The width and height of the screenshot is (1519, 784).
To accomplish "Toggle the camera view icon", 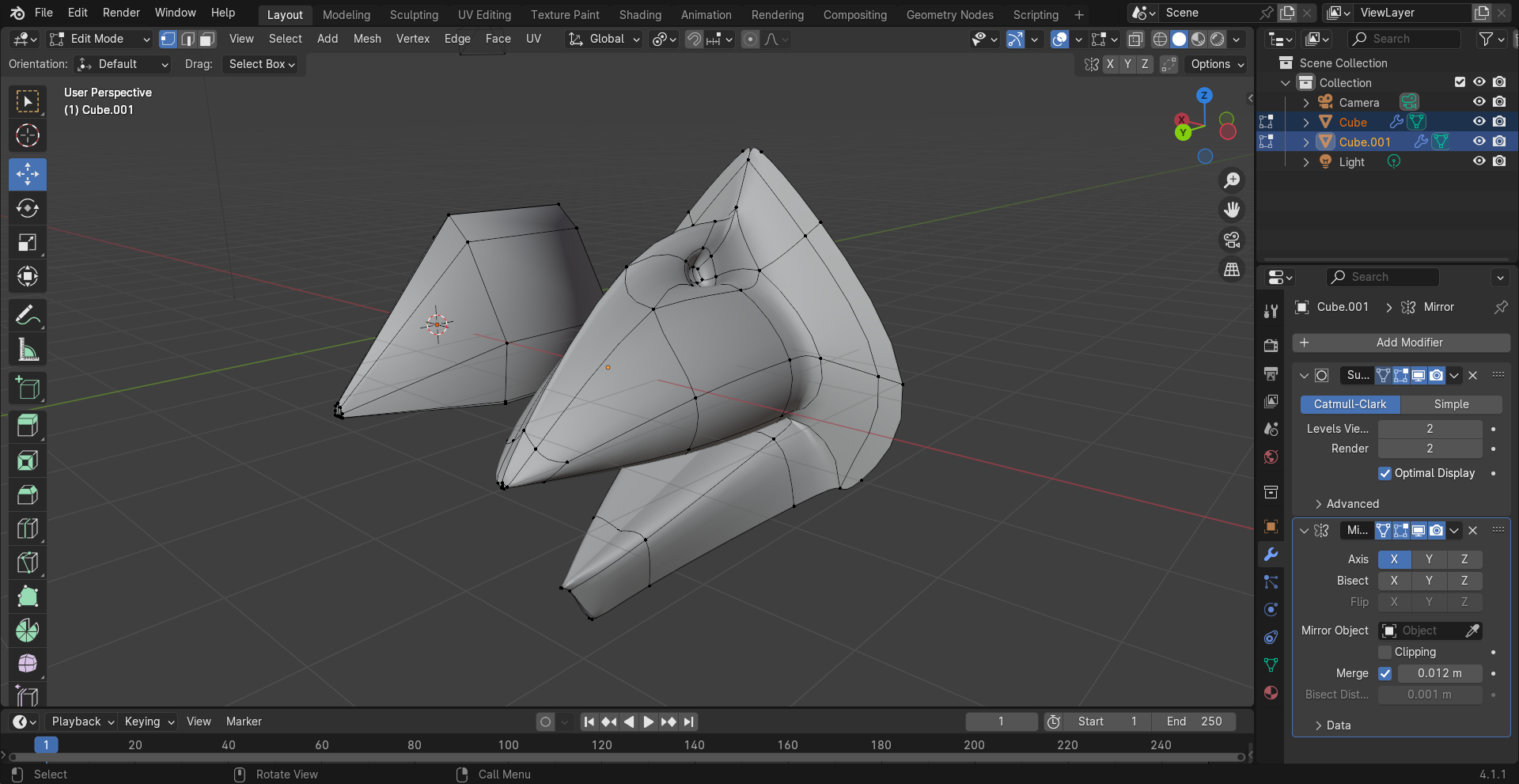I will point(1232,240).
